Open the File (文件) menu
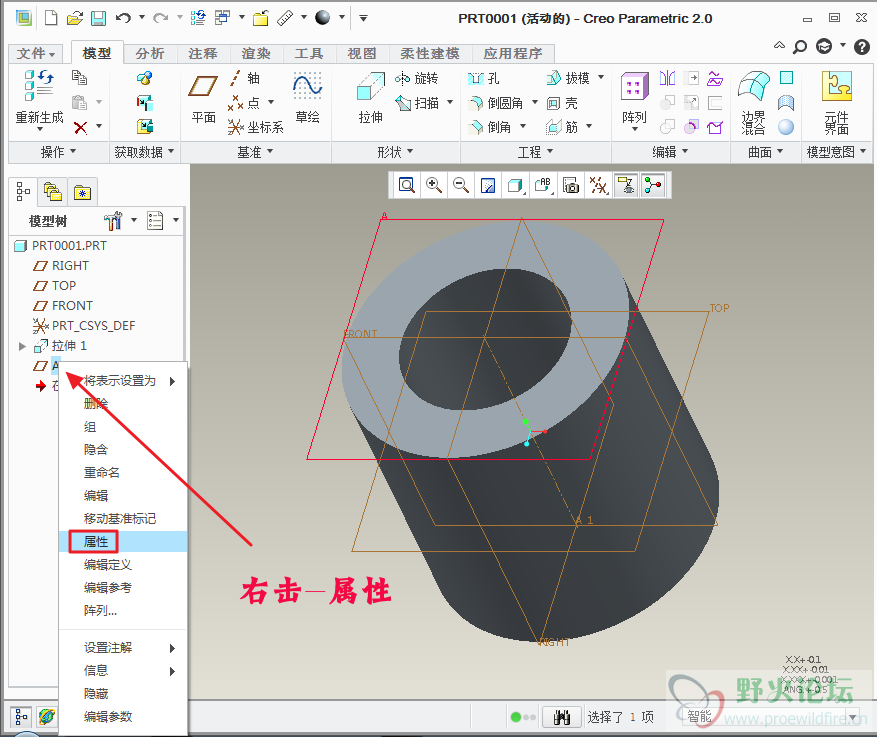 click(36, 54)
